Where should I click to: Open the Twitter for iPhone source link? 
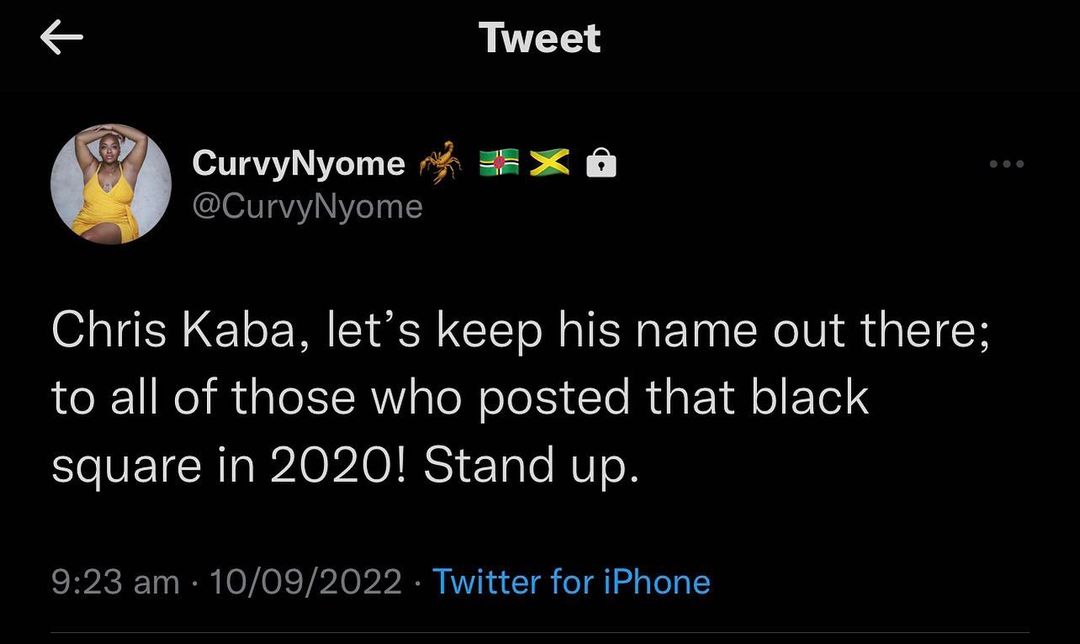tap(571, 581)
